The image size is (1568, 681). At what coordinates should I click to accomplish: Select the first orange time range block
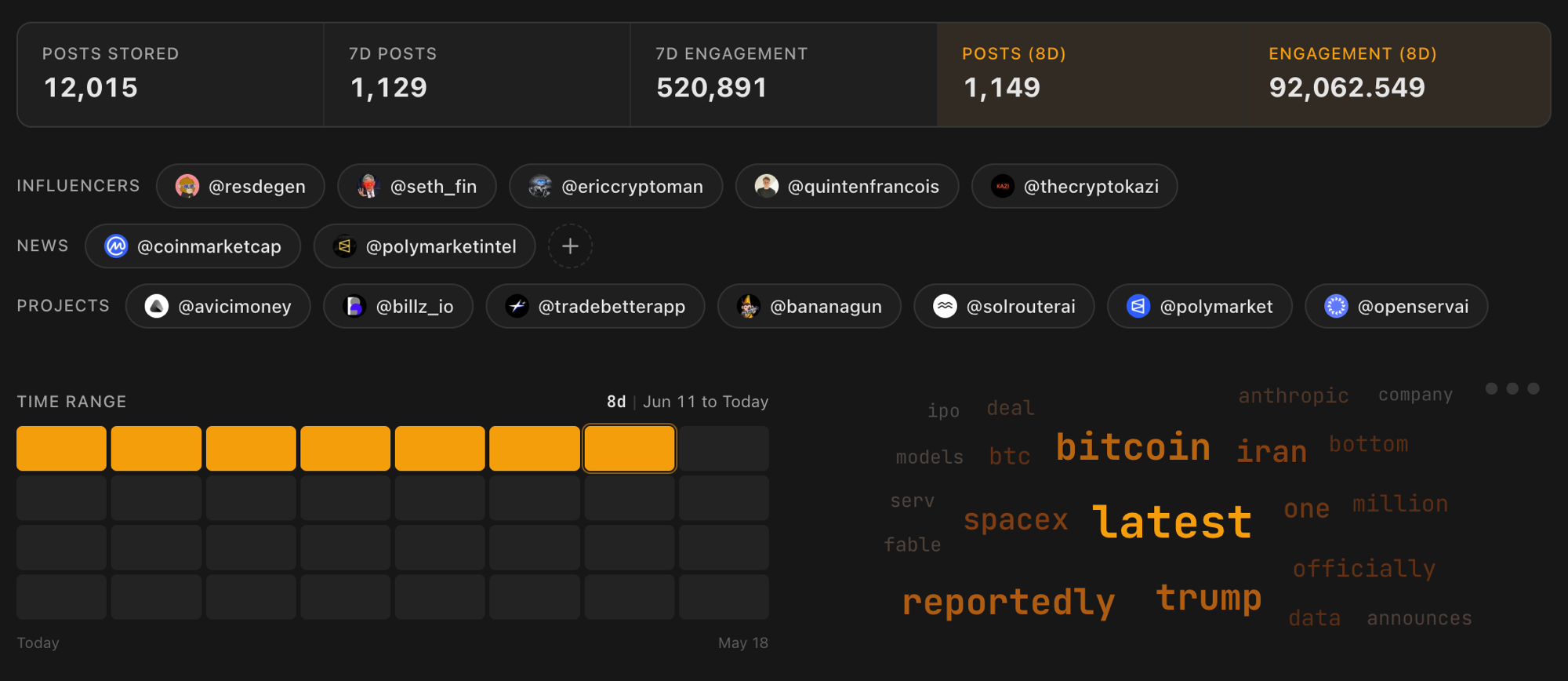pos(61,449)
